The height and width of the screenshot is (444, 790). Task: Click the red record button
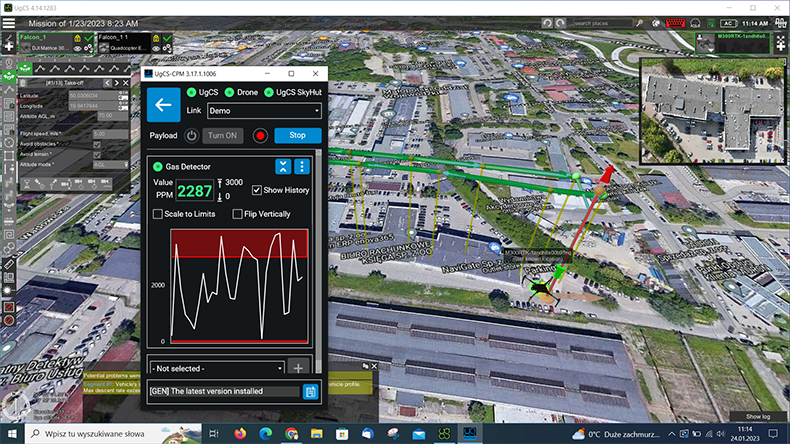tap(260, 135)
